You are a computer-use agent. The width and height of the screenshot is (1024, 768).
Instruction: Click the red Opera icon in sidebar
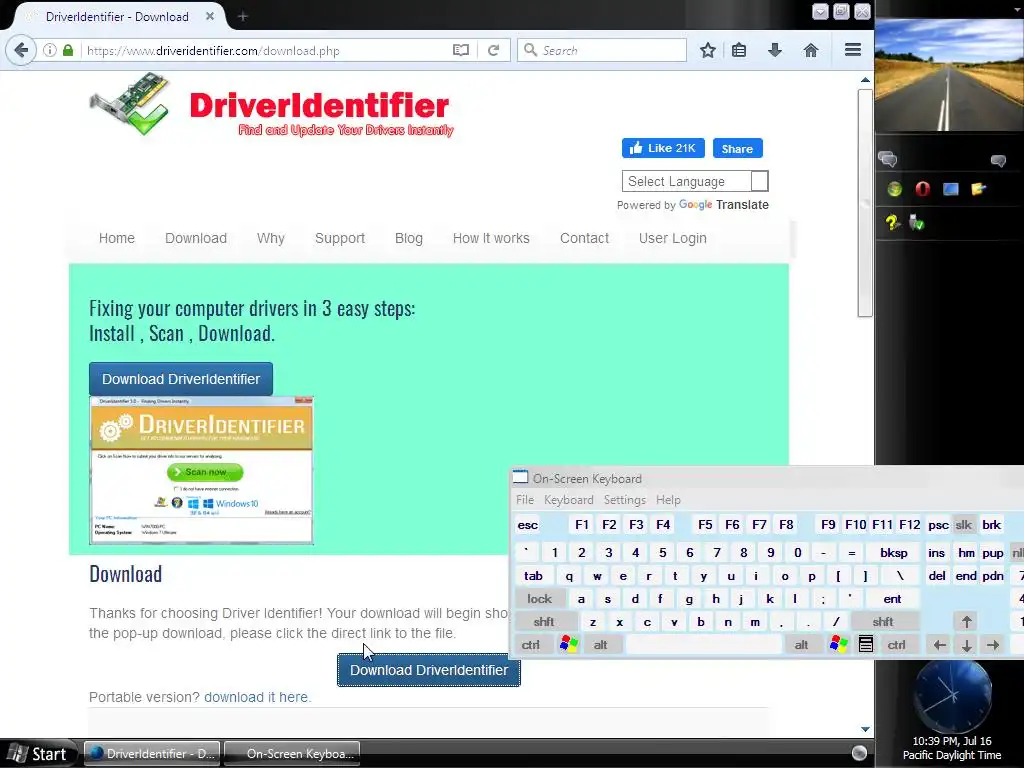[922, 189]
